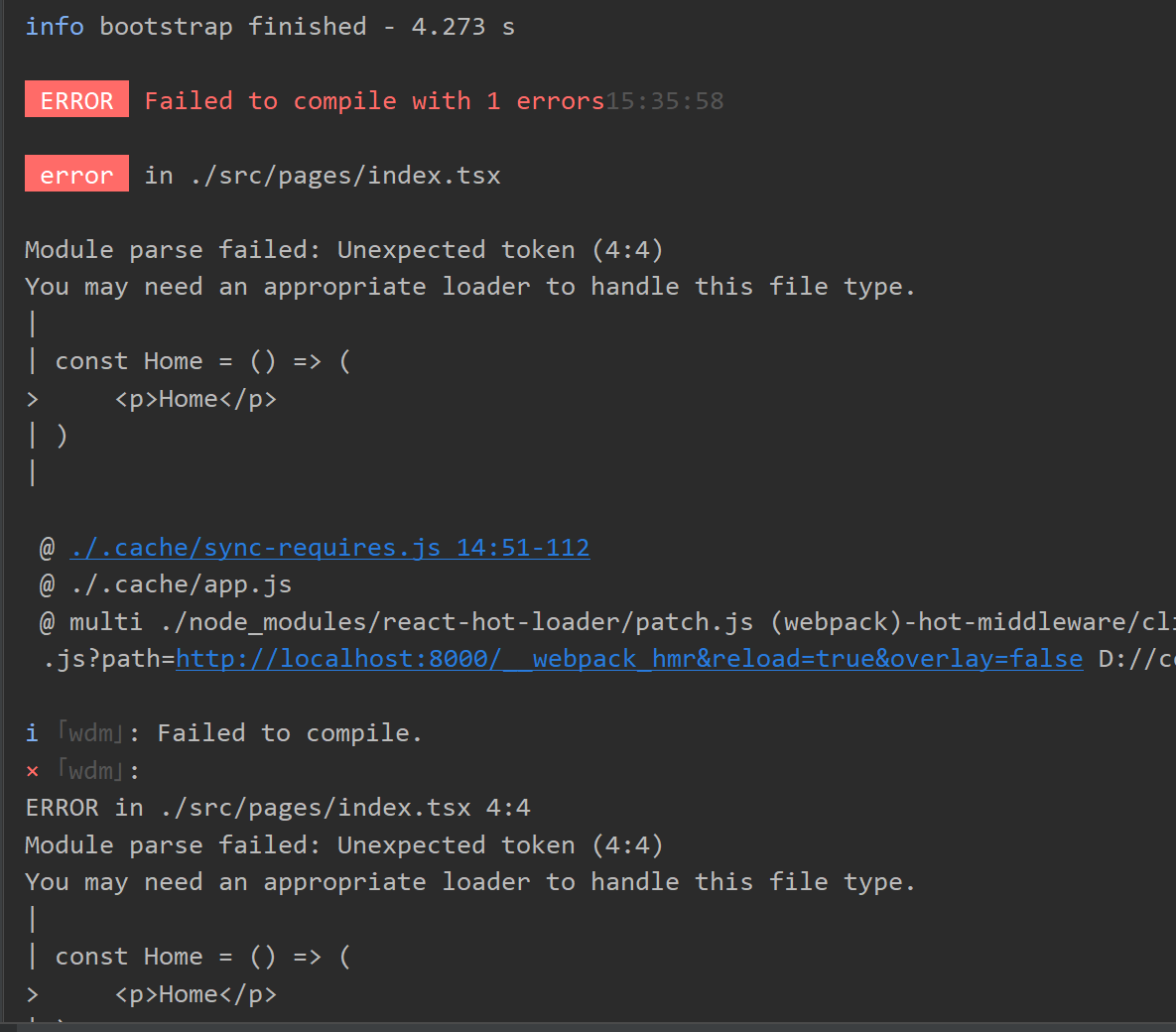The height and width of the screenshot is (1032, 1176).
Task: Click the lowercase error red badge
Action: 76,174
